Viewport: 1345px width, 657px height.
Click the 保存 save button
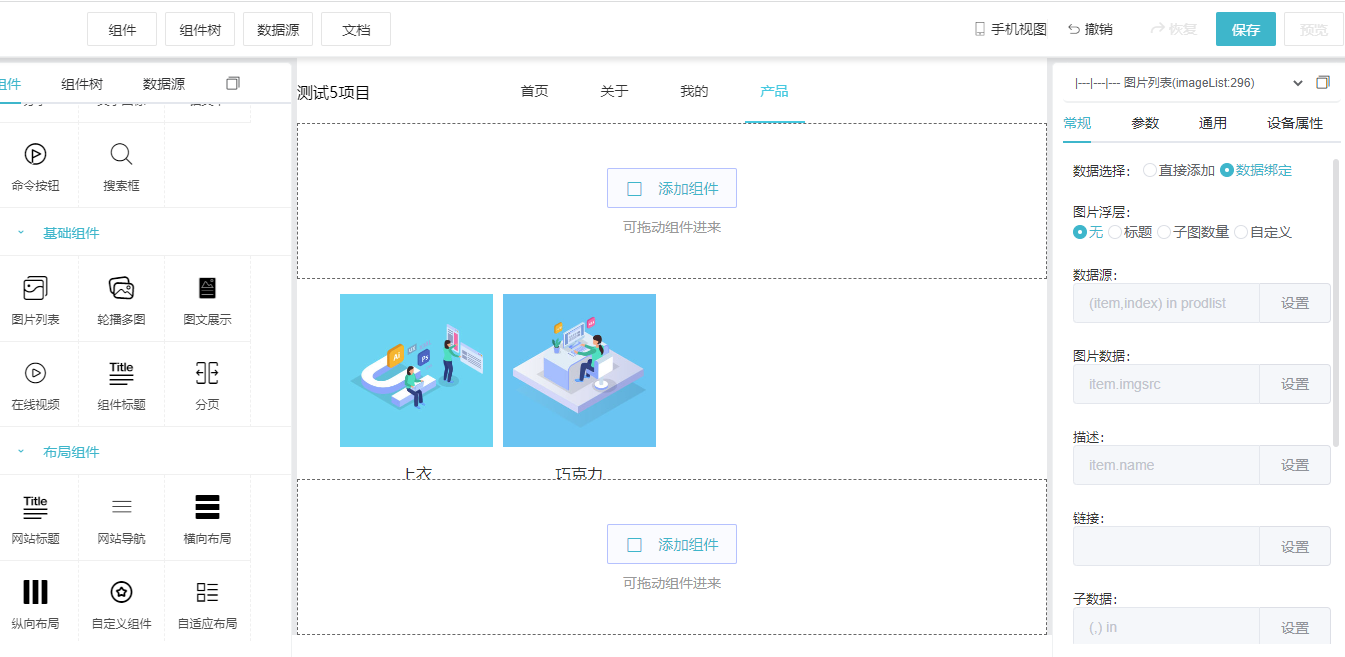[x=1246, y=29]
